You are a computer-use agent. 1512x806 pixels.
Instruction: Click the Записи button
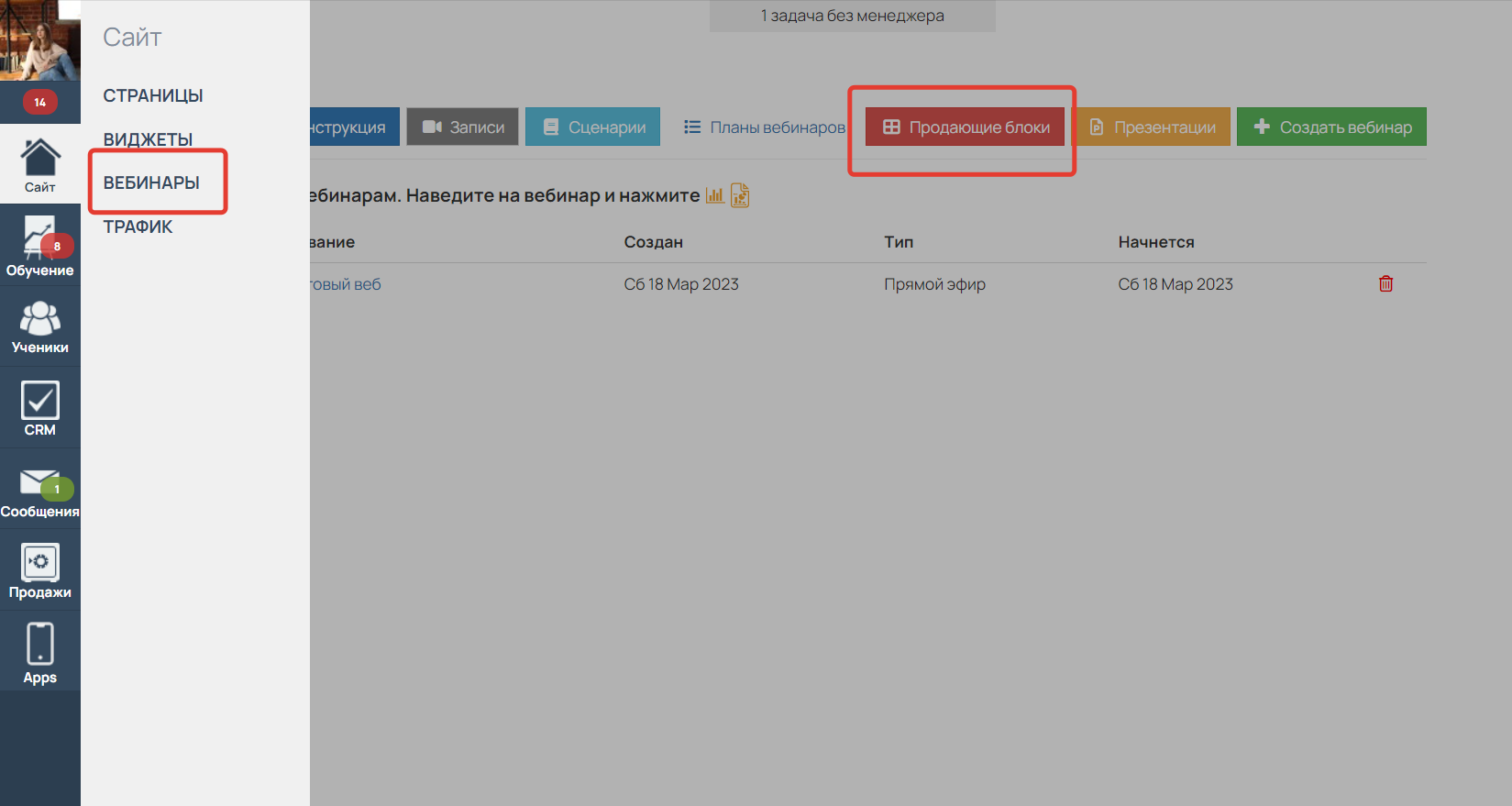(463, 127)
